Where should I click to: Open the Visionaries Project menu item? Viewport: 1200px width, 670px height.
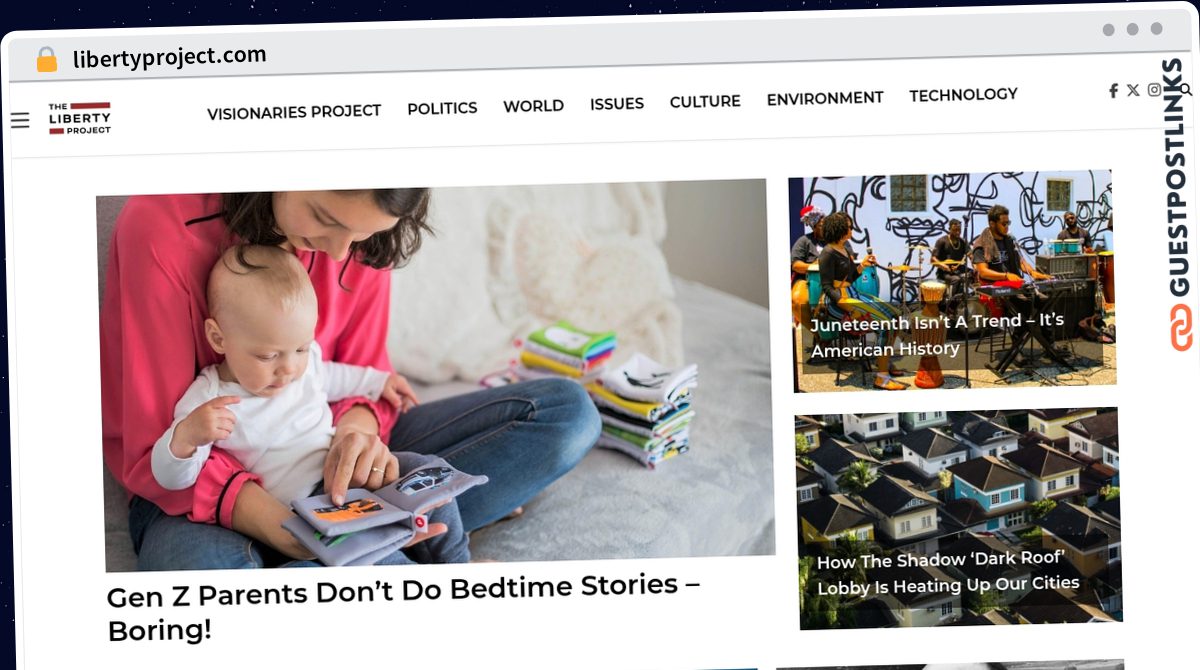[x=294, y=112]
